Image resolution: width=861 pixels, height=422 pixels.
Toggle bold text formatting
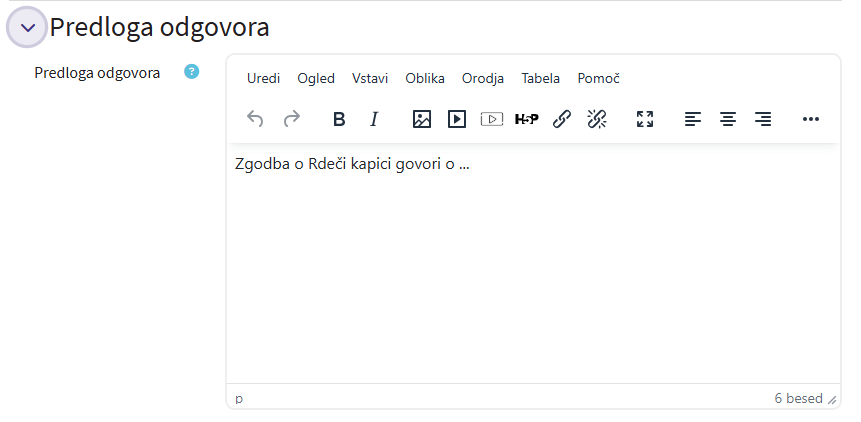339,119
